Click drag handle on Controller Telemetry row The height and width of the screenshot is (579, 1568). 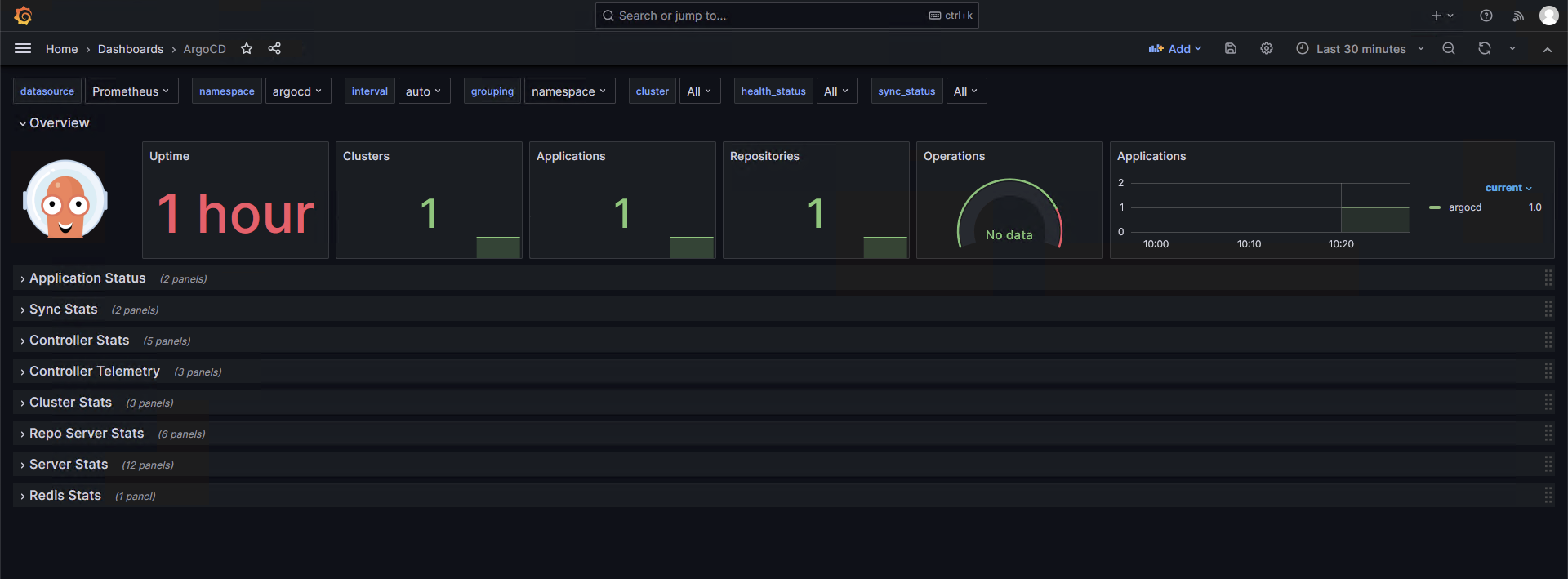coord(1548,372)
